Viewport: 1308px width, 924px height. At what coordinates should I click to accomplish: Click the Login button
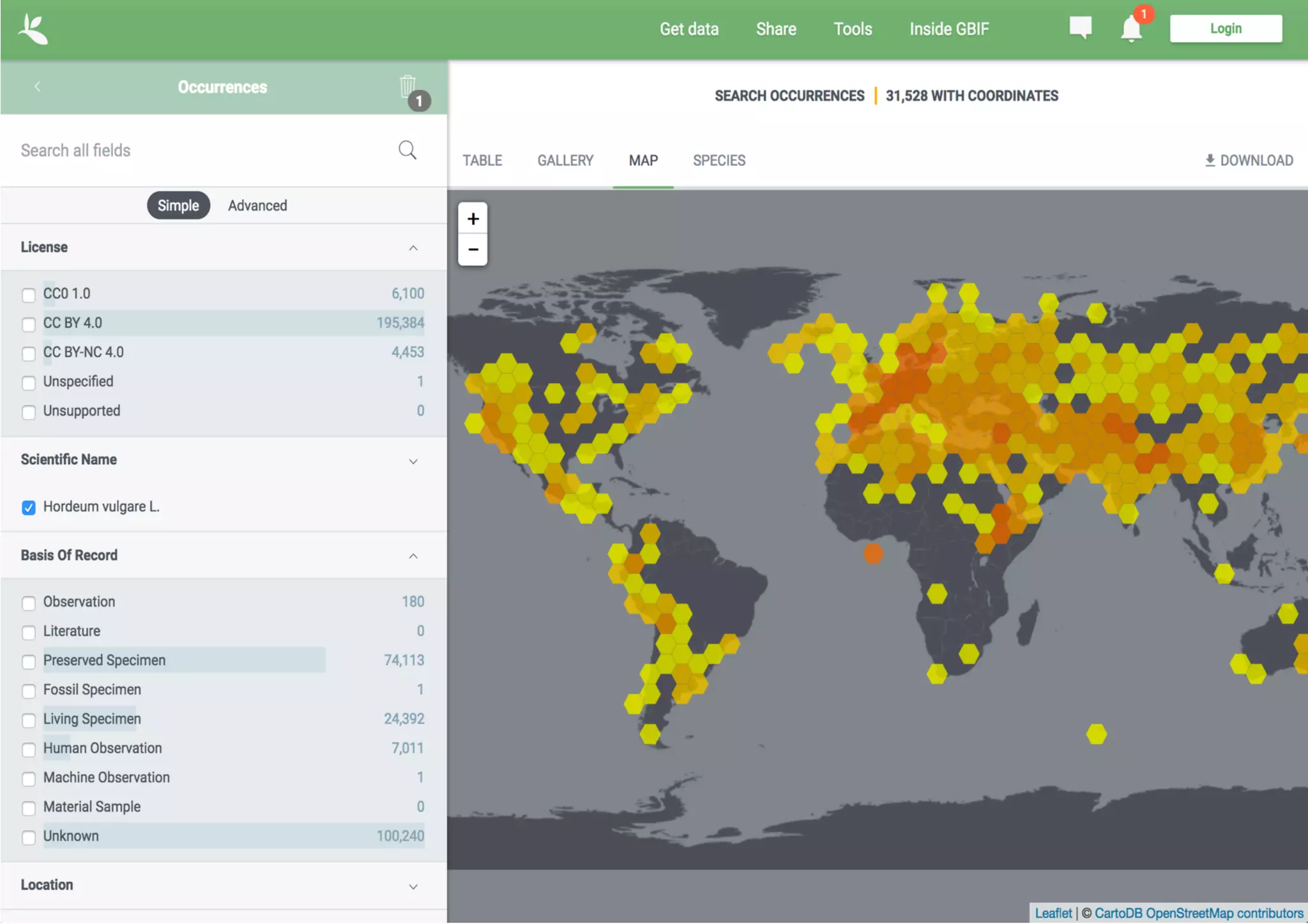pos(1225,29)
